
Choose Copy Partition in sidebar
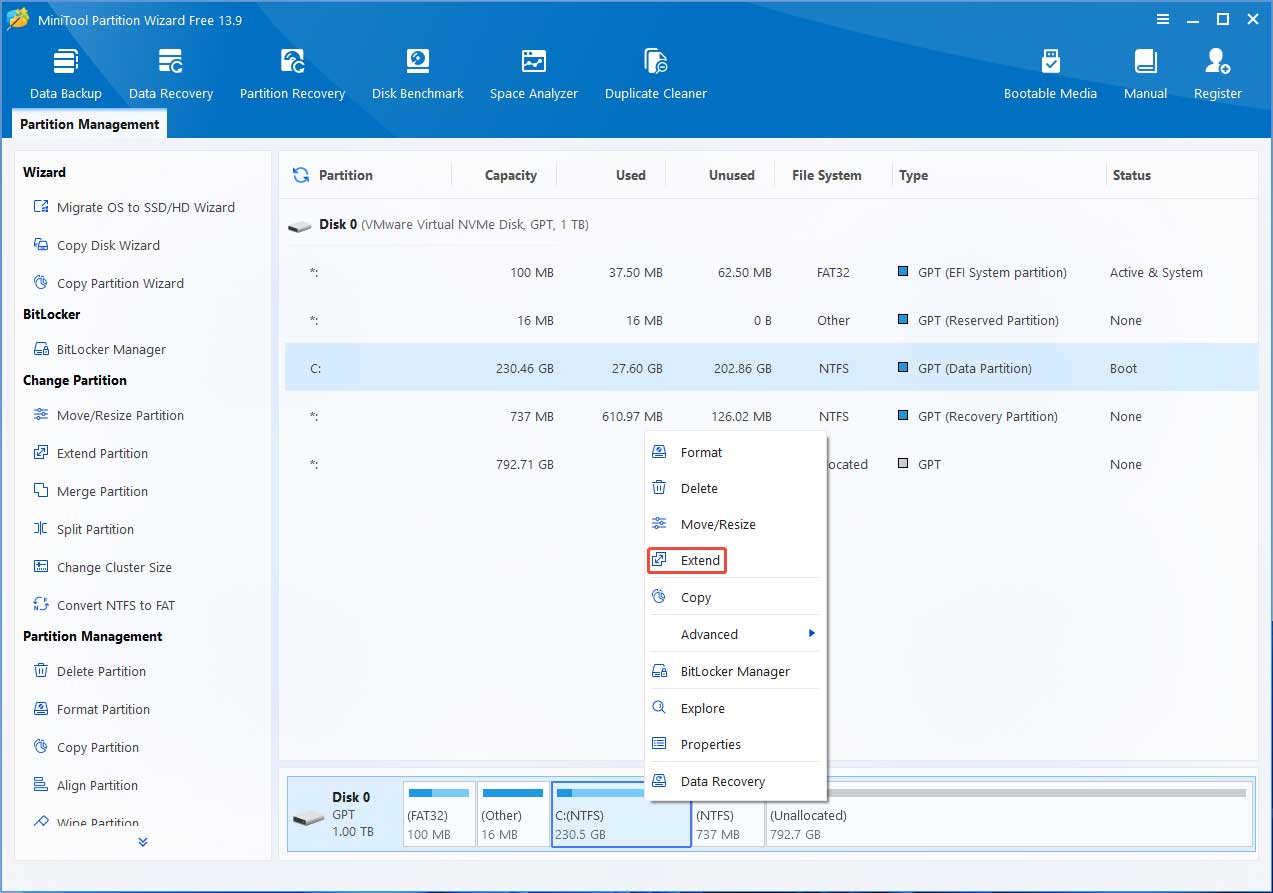[86, 747]
